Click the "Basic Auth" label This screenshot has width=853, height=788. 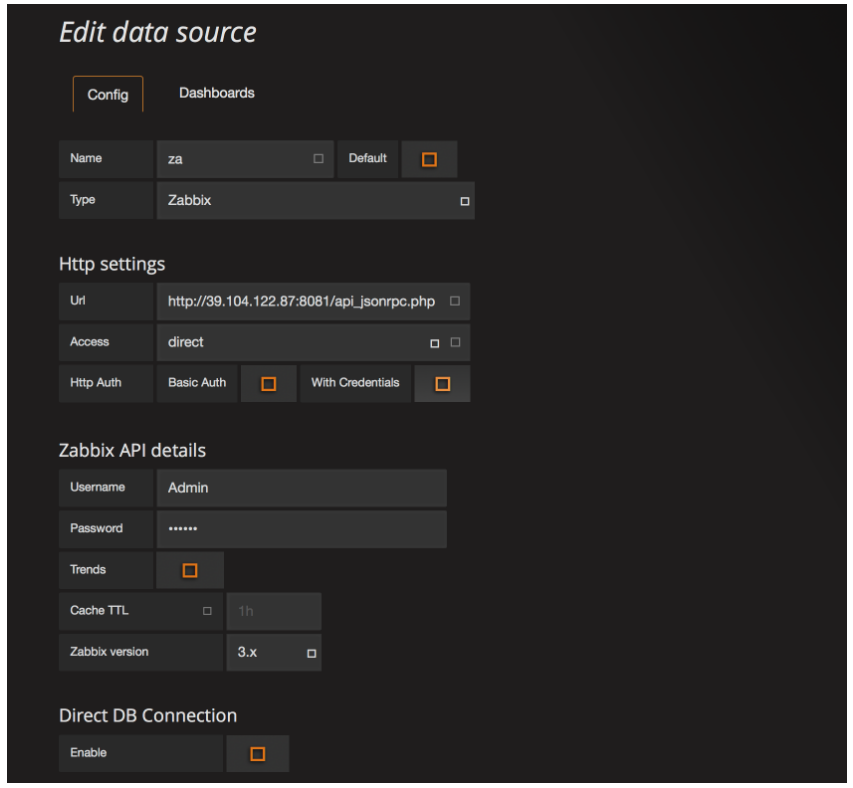click(x=197, y=383)
